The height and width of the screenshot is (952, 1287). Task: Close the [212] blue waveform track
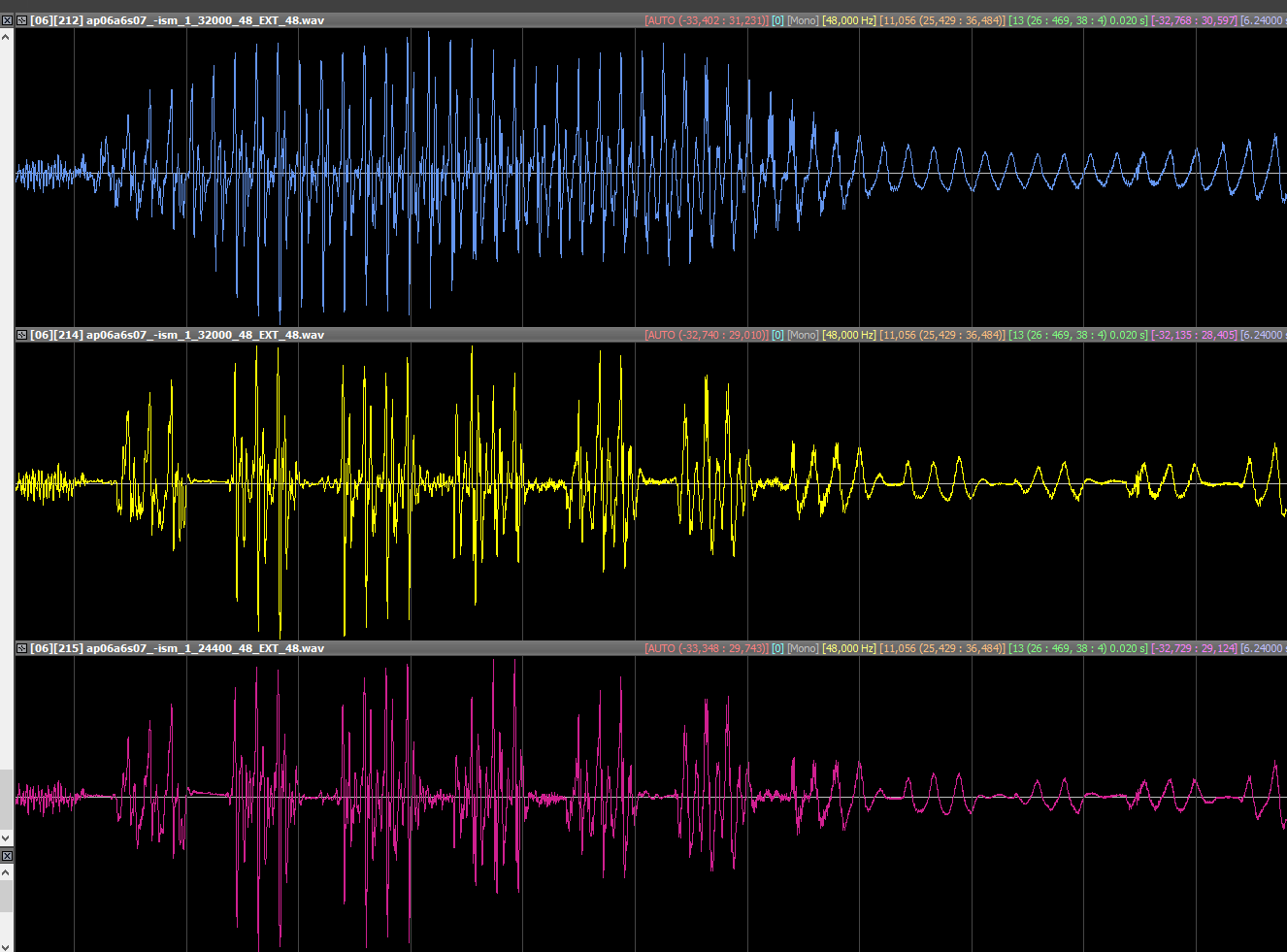(x=7, y=20)
